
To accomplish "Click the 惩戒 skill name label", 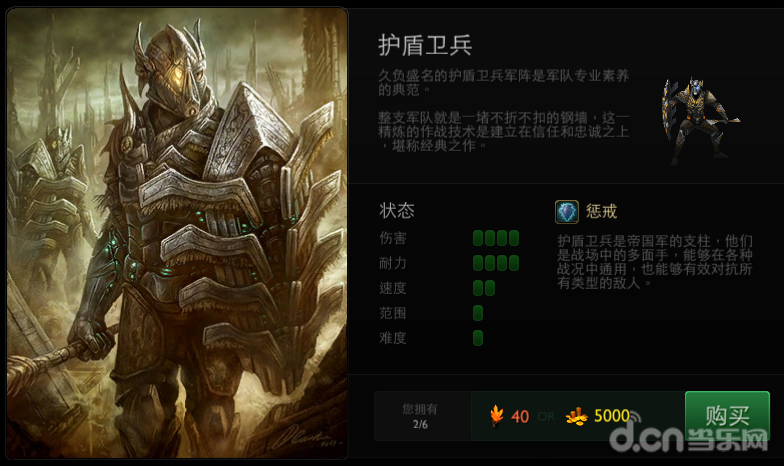I will pos(602,212).
